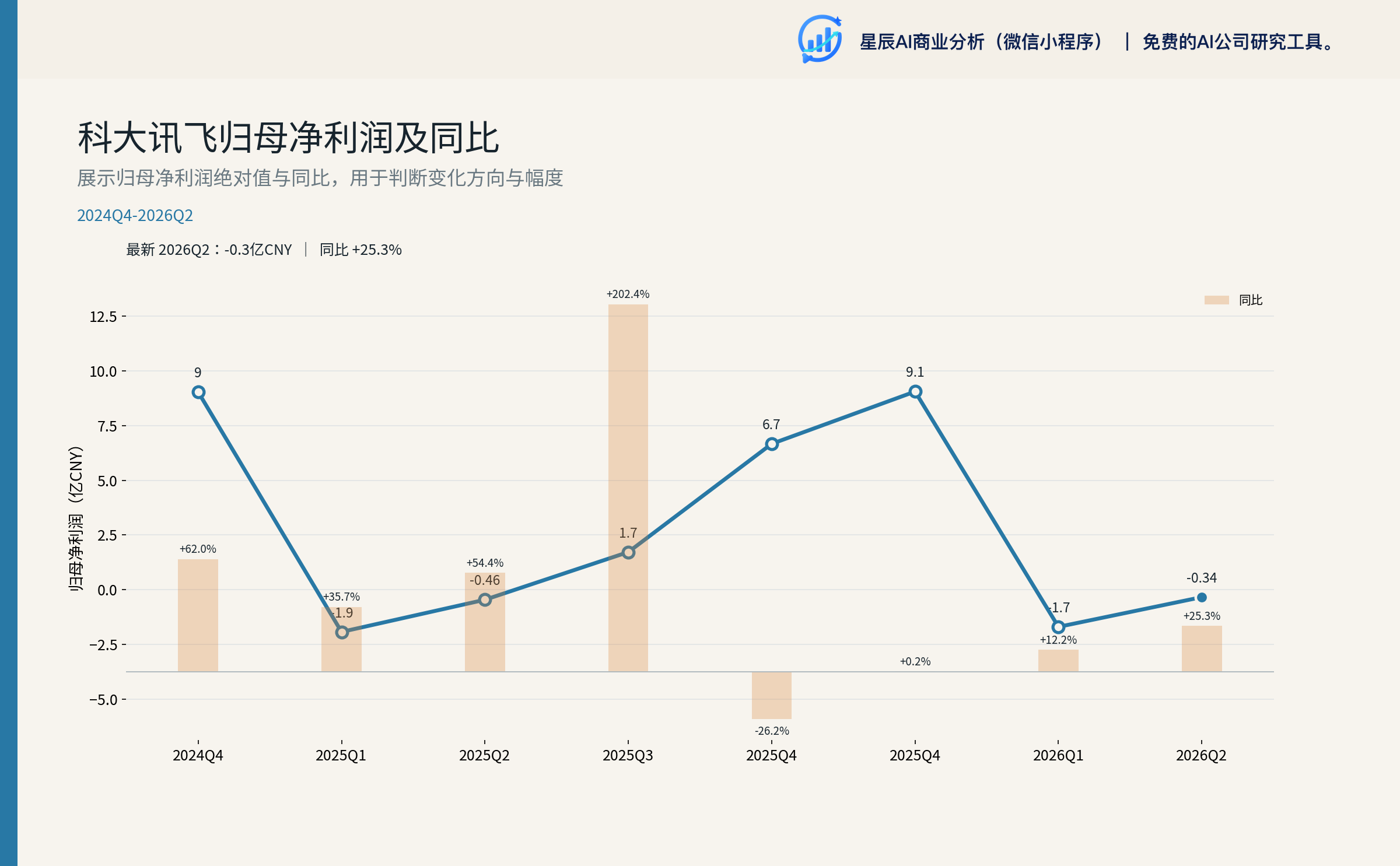This screenshot has height=866, width=1400.
Task: Click the +25.3% bar for 2026Q2
Action: click(1202, 649)
